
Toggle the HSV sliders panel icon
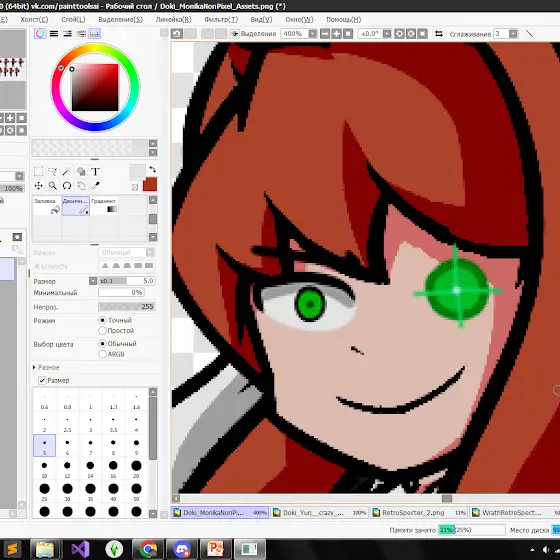[67, 34]
